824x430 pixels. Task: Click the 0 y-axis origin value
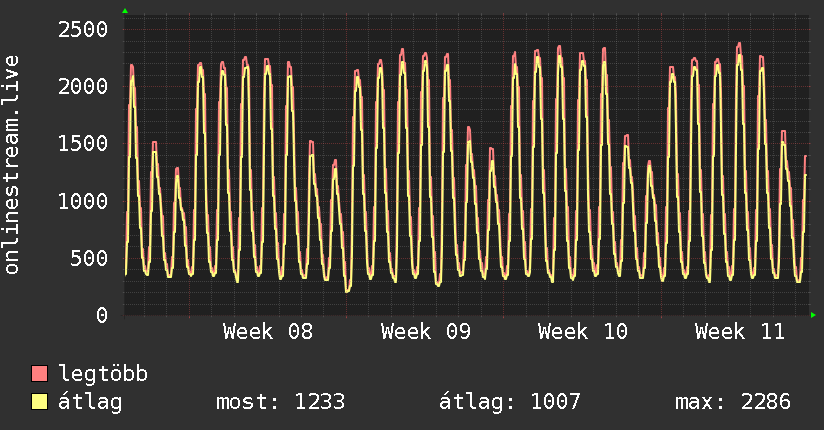[100, 315]
